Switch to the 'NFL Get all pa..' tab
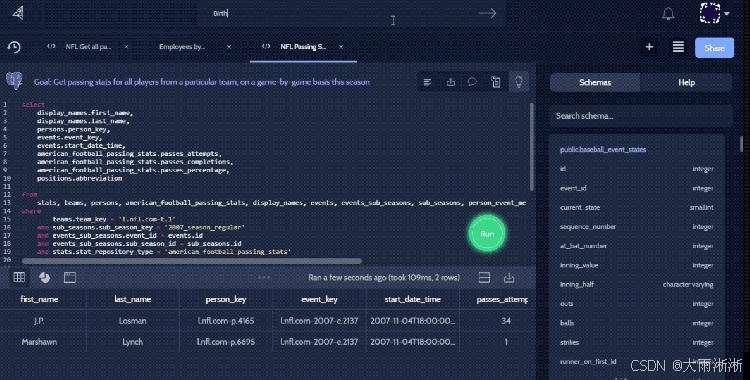Image resolution: width=750 pixels, height=380 pixels. 88,46
